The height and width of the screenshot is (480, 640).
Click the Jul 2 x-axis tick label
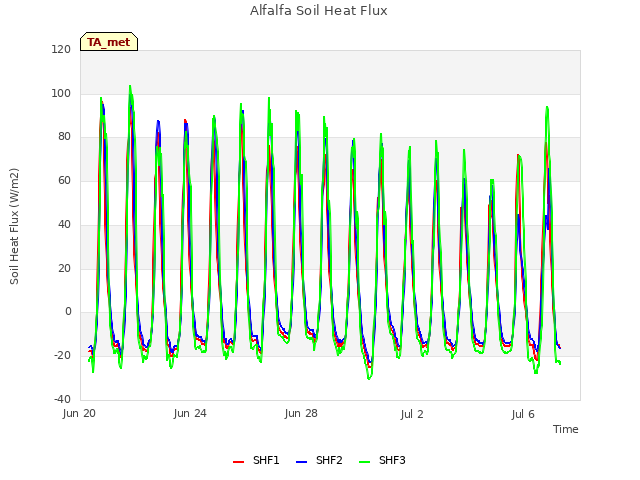click(412, 414)
